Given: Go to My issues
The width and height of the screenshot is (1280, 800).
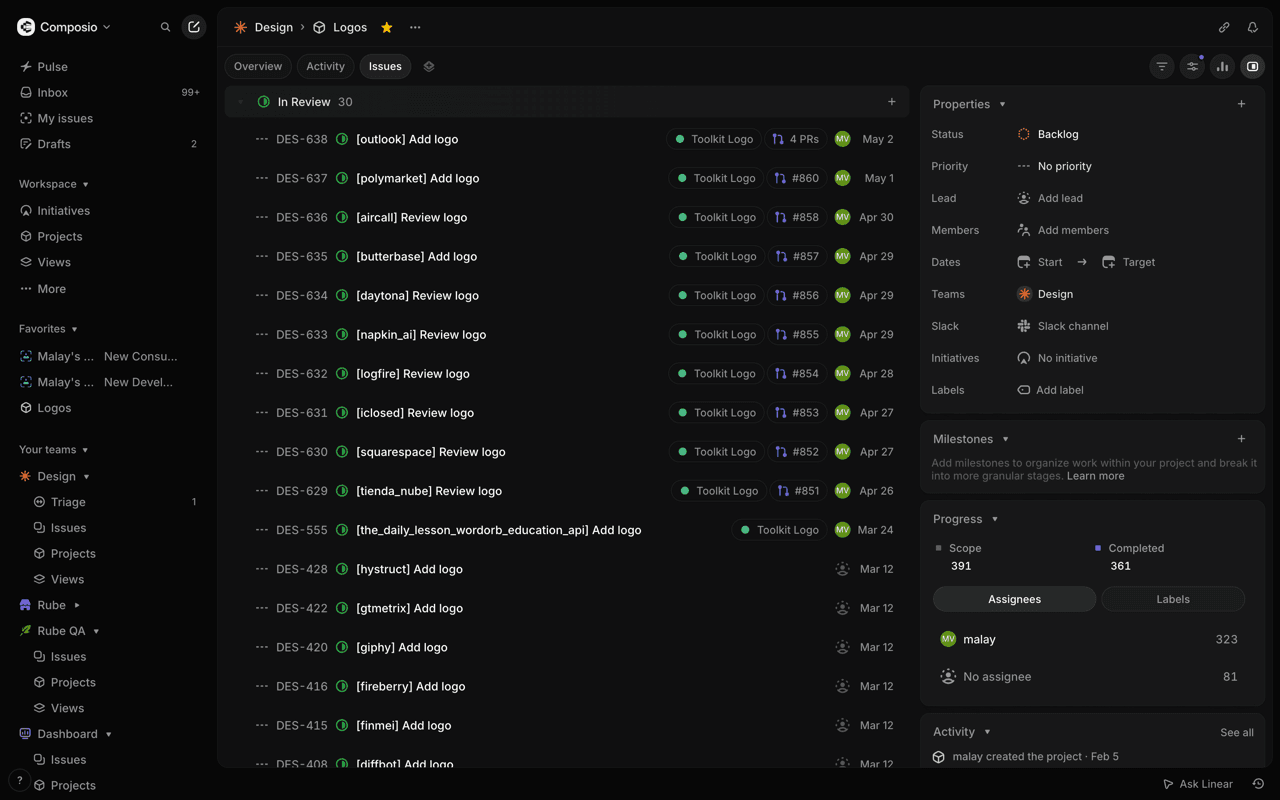Looking at the screenshot, I should click(108, 118).
